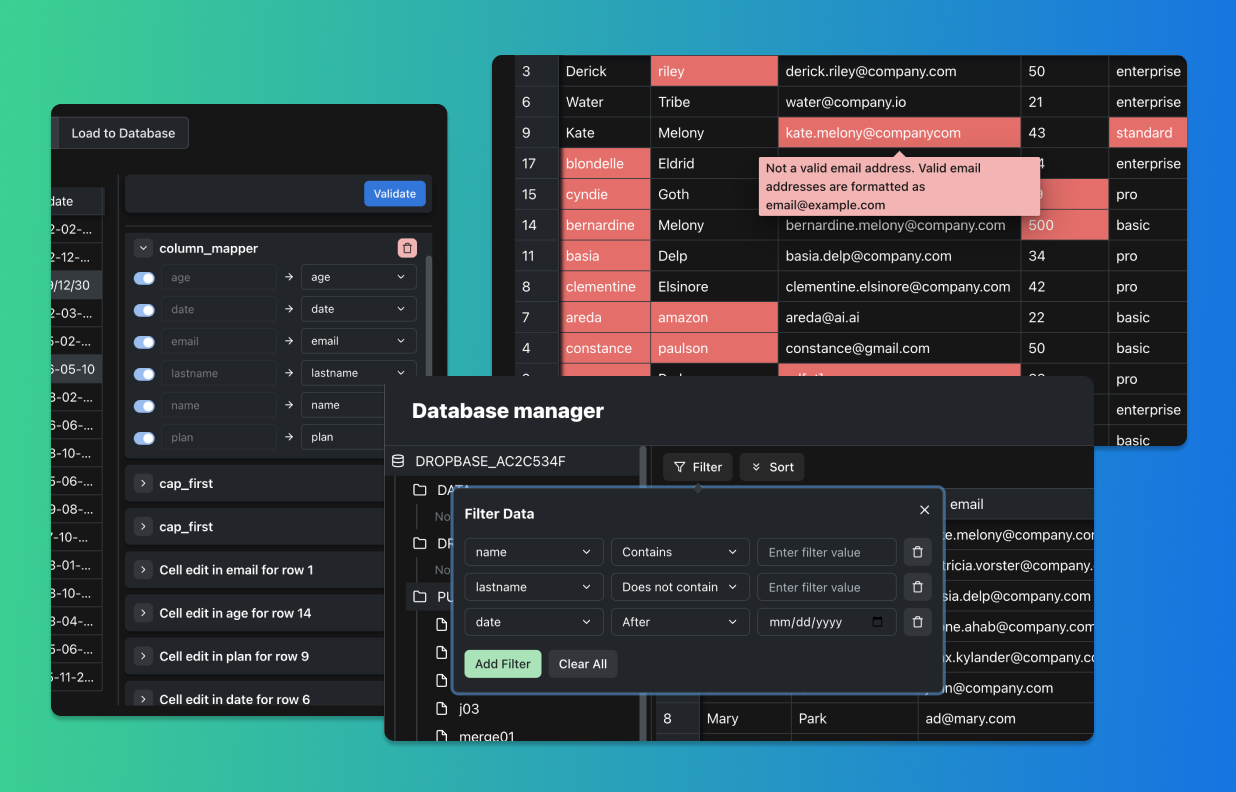Viewport: 1236px width, 792px height.
Task: Open the Contains operator dropdown
Action: (680, 551)
